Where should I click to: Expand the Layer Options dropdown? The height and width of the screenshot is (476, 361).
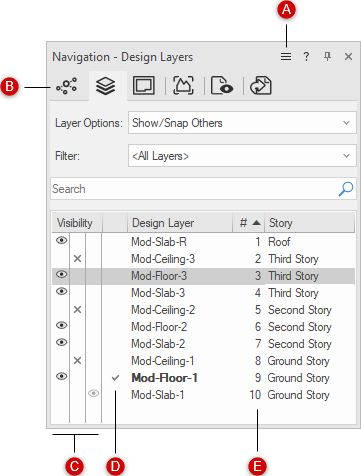click(x=242, y=123)
